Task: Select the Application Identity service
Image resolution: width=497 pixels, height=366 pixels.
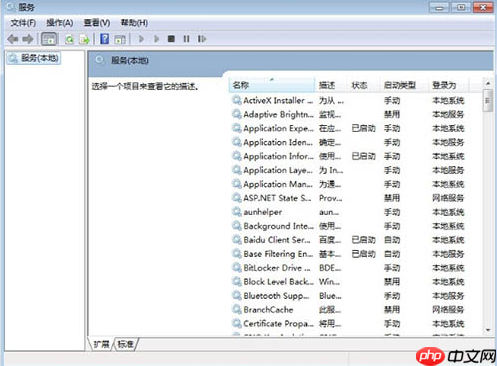Action: pyautogui.click(x=348, y=142)
